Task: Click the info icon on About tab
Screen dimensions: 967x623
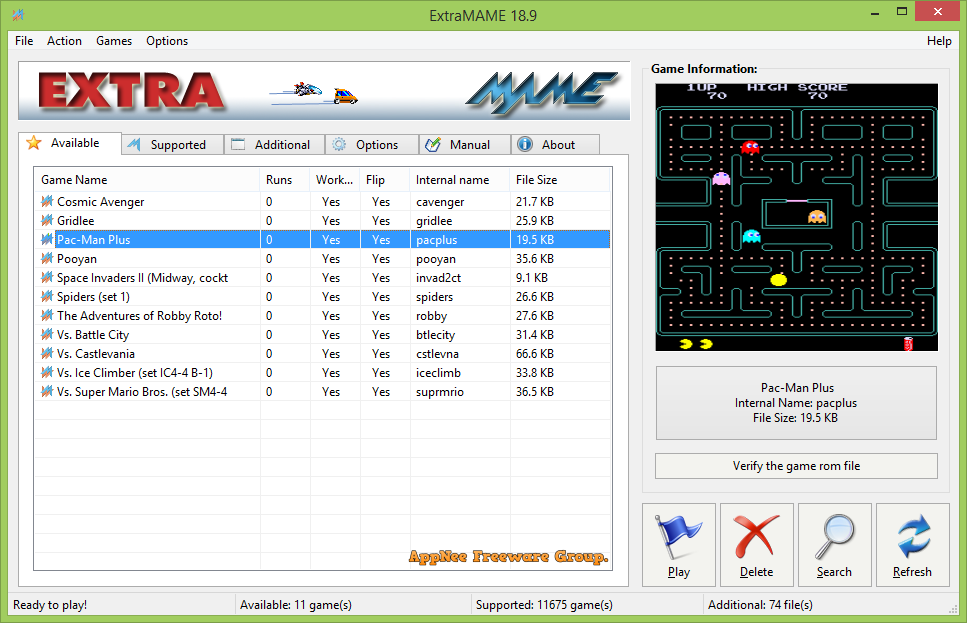Action: click(525, 144)
